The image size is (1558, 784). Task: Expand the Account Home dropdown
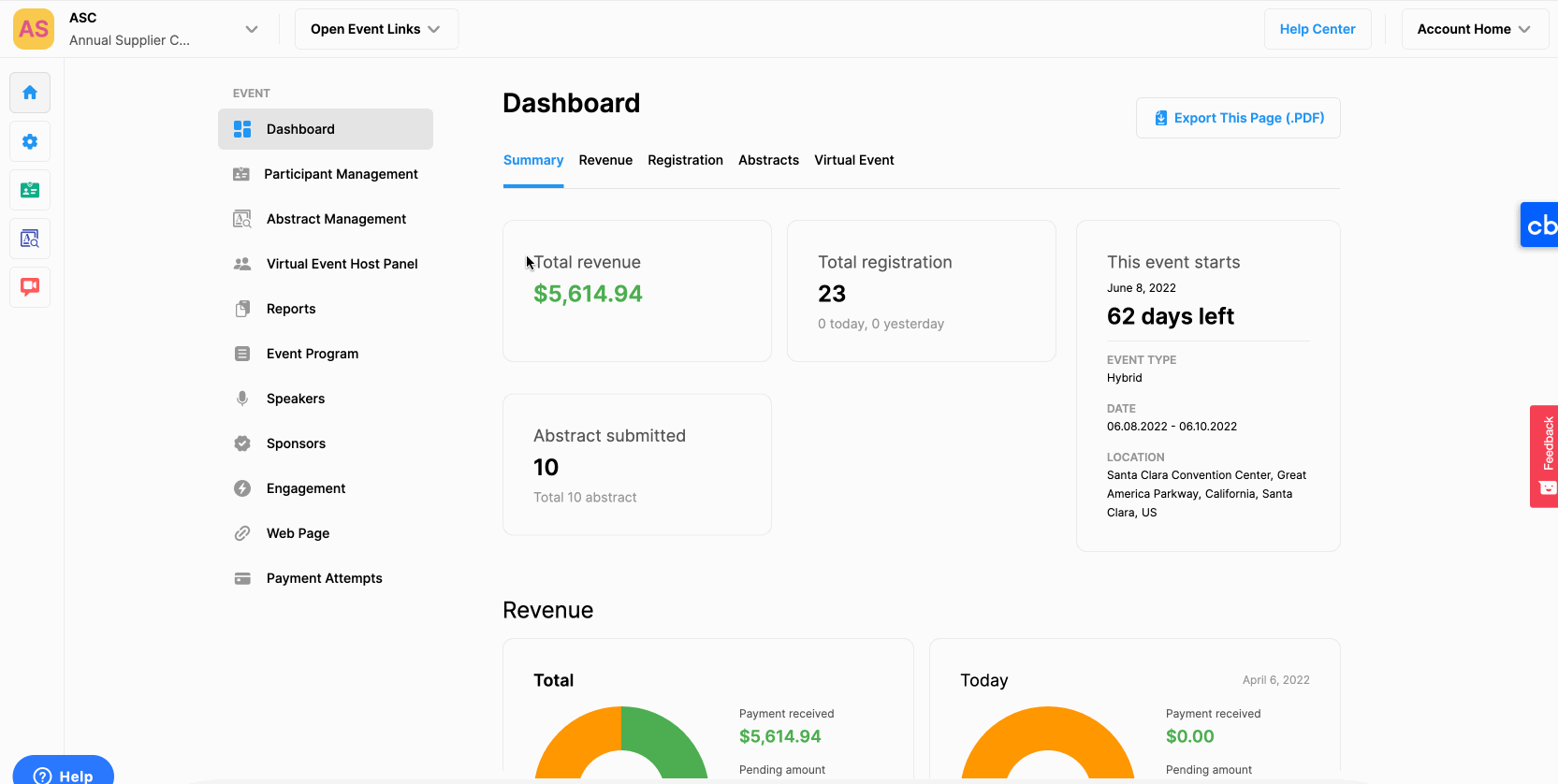pos(1474,29)
